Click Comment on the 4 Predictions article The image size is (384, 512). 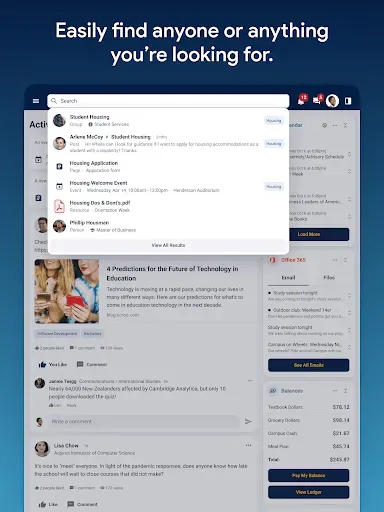pyautogui.click(x=92, y=364)
